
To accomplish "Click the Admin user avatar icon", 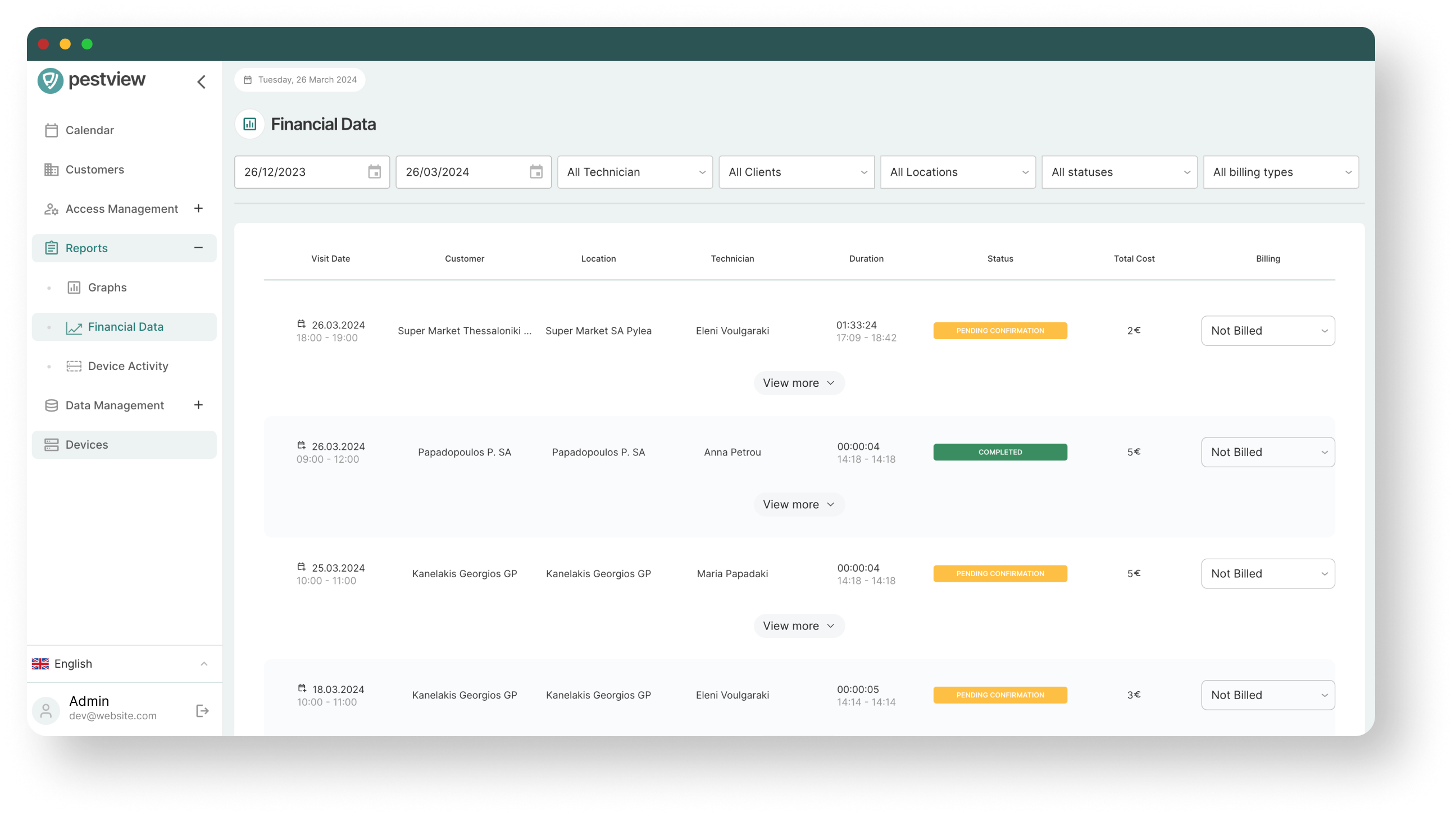I will click(47, 710).
